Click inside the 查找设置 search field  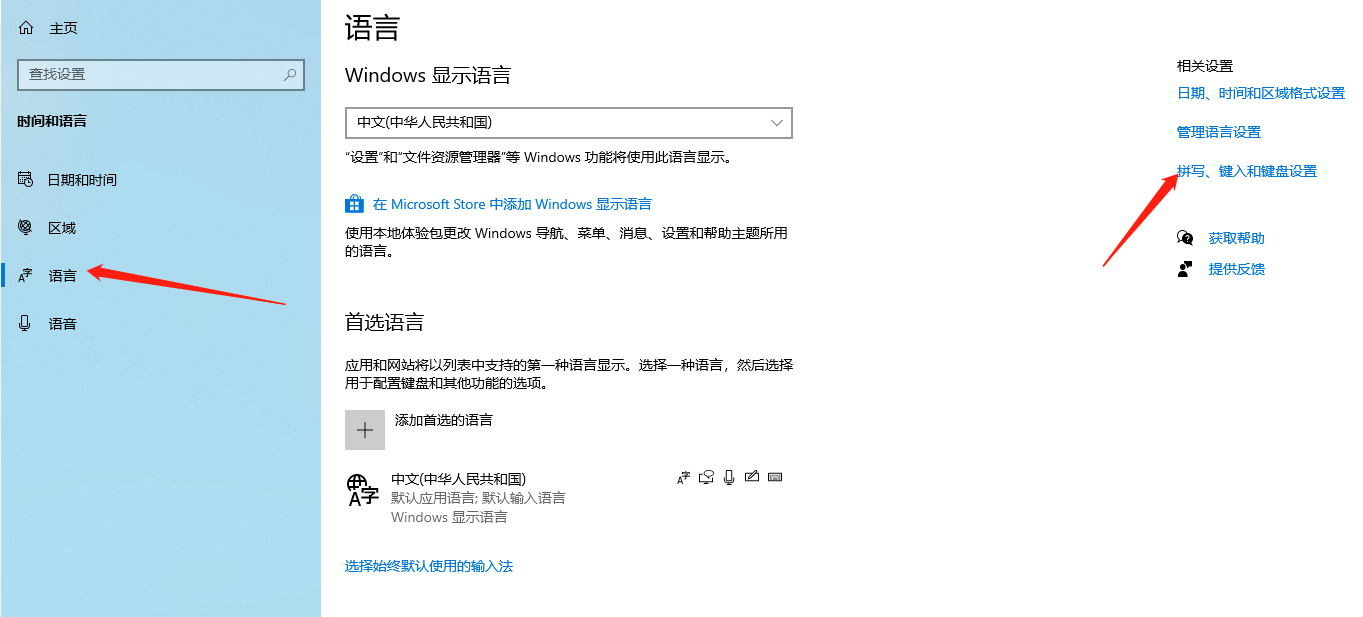click(x=160, y=75)
